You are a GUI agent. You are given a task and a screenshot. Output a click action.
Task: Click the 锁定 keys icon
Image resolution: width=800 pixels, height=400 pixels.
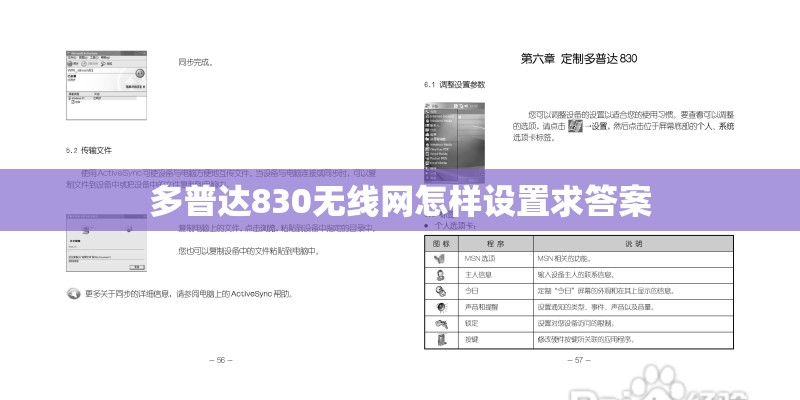click(441, 323)
